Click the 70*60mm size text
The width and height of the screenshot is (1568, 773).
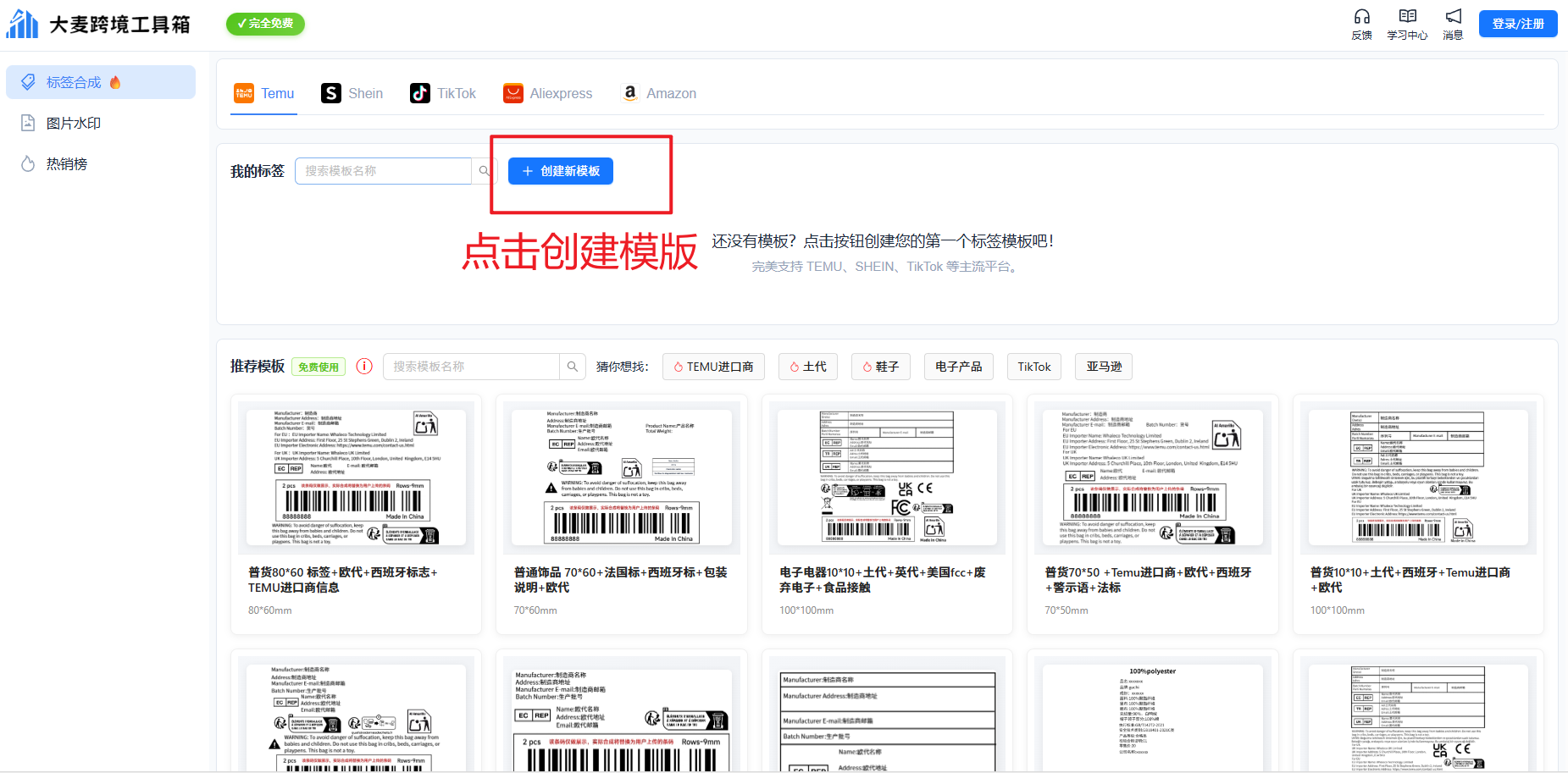(x=535, y=610)
